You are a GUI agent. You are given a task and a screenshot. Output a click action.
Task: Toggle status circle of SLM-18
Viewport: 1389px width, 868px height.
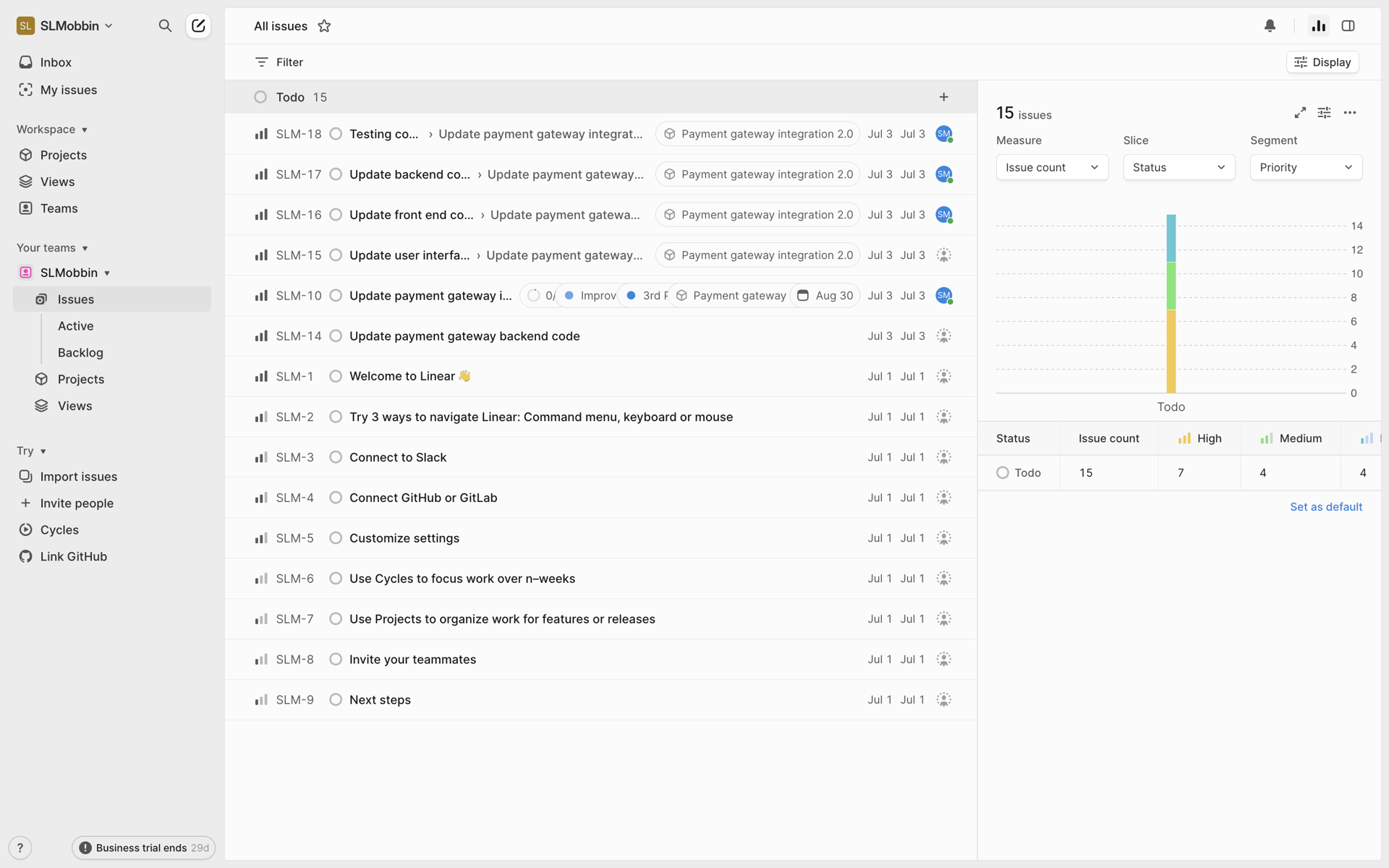click(x=336, y=134)
